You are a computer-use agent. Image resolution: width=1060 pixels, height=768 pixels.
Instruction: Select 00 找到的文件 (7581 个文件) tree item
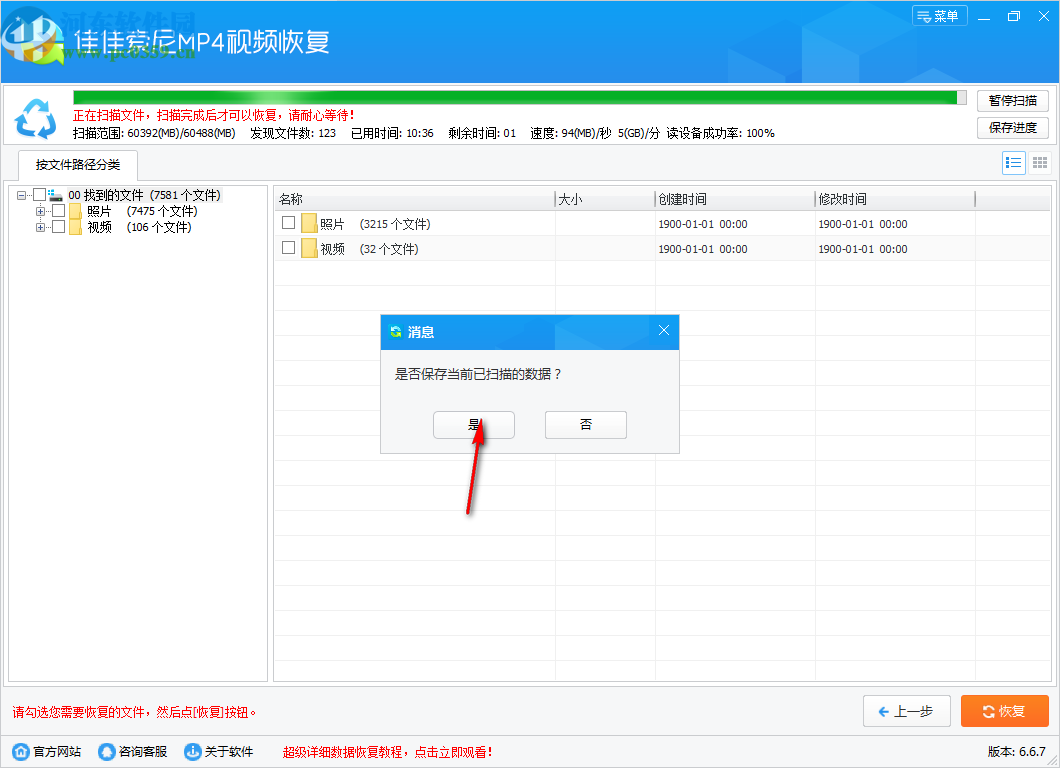coord(145,195)
